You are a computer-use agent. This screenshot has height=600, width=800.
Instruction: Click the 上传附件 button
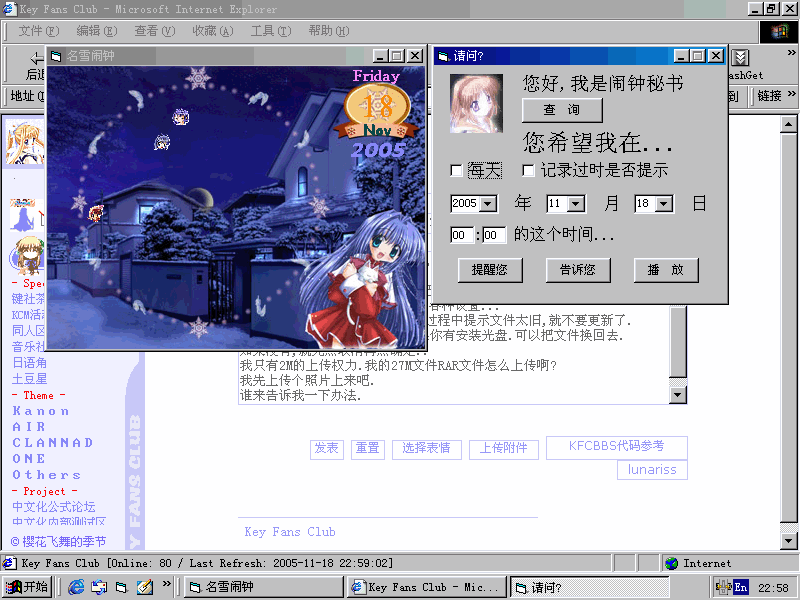[504, 449]
